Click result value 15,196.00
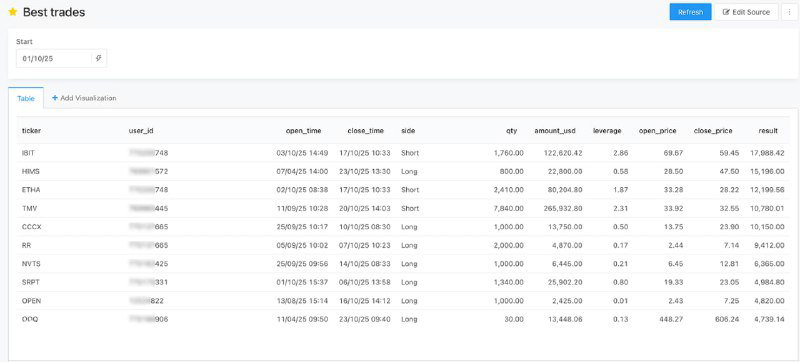 point(767,171)
